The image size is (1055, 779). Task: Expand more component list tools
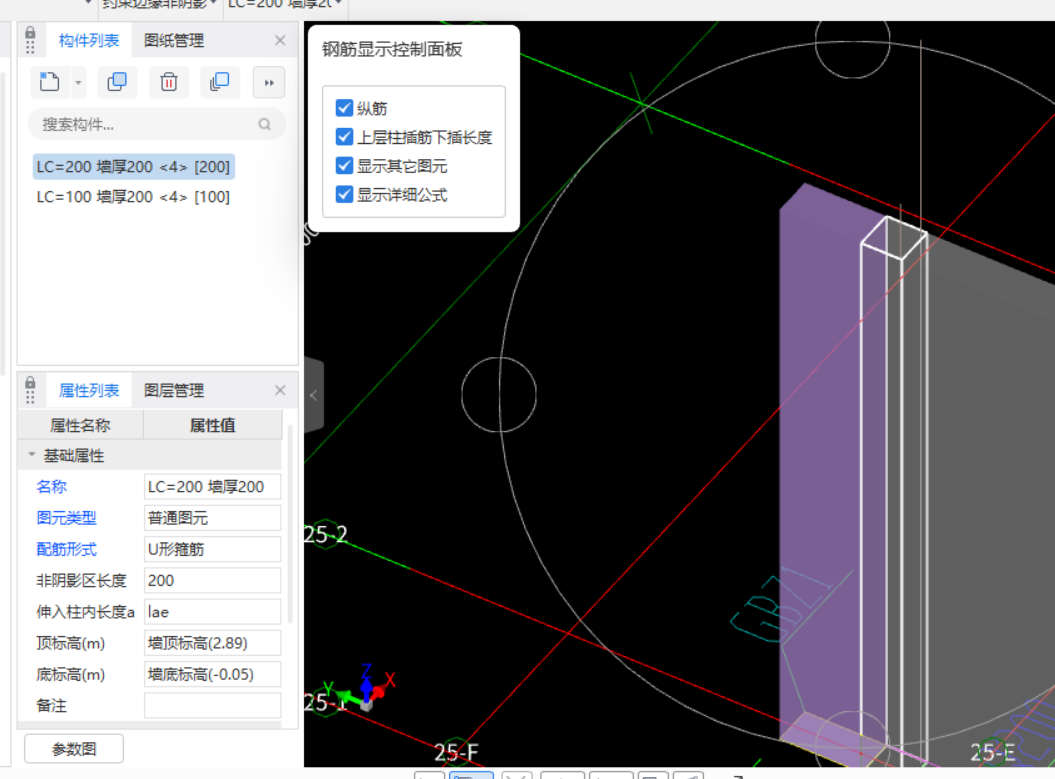(x=269, y=83)
